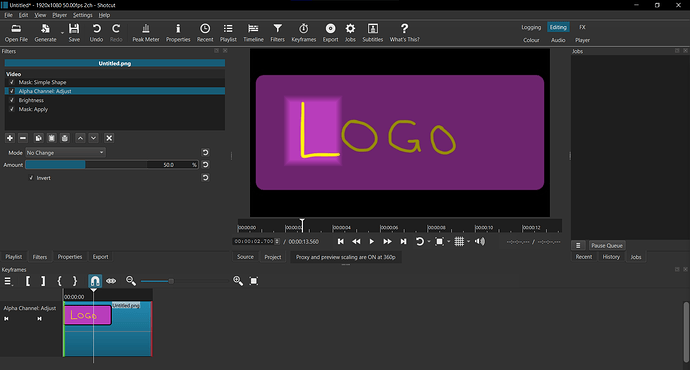Viewport: 690px width, 370px height.
Task: Click the Generate toolbar icon
Action: click(x=45, y=33)
